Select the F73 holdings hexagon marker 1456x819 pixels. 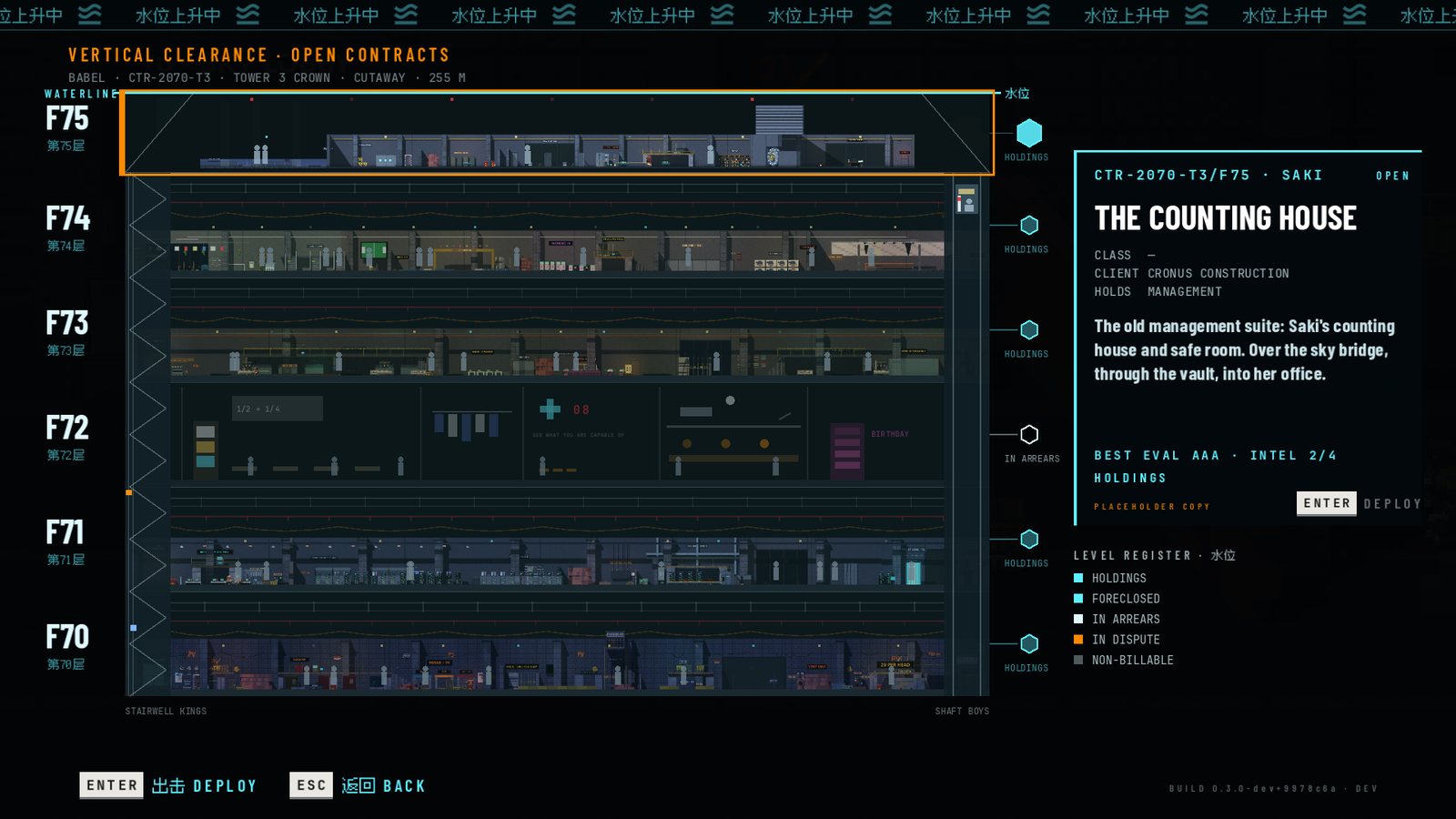pos(1029,329)
